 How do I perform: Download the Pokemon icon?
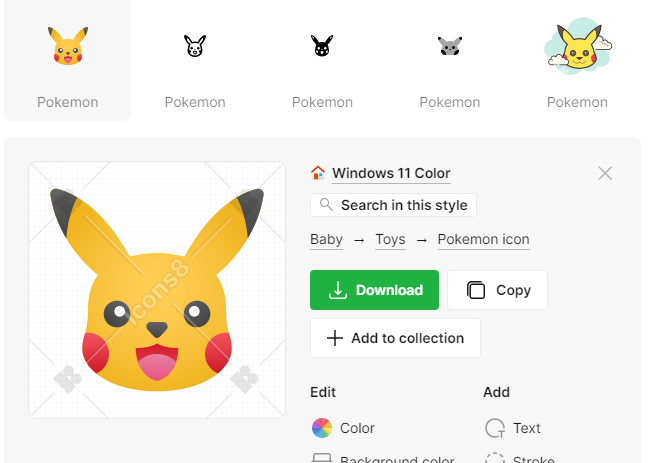coord(374,290)
